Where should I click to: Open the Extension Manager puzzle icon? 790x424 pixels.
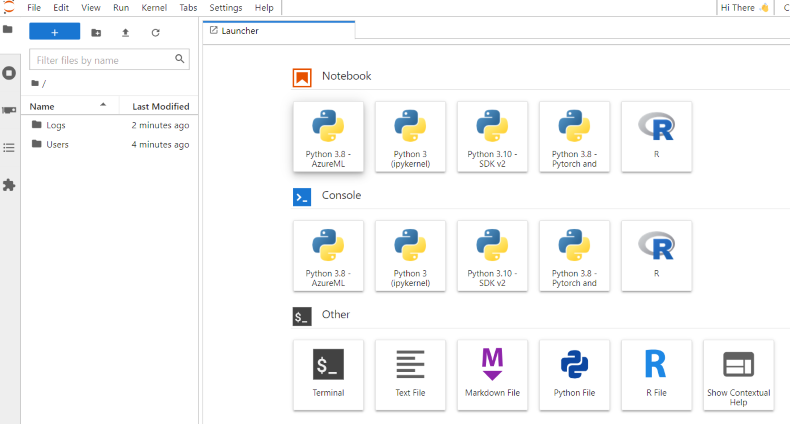pyautogui.click(x=9, y=185)
